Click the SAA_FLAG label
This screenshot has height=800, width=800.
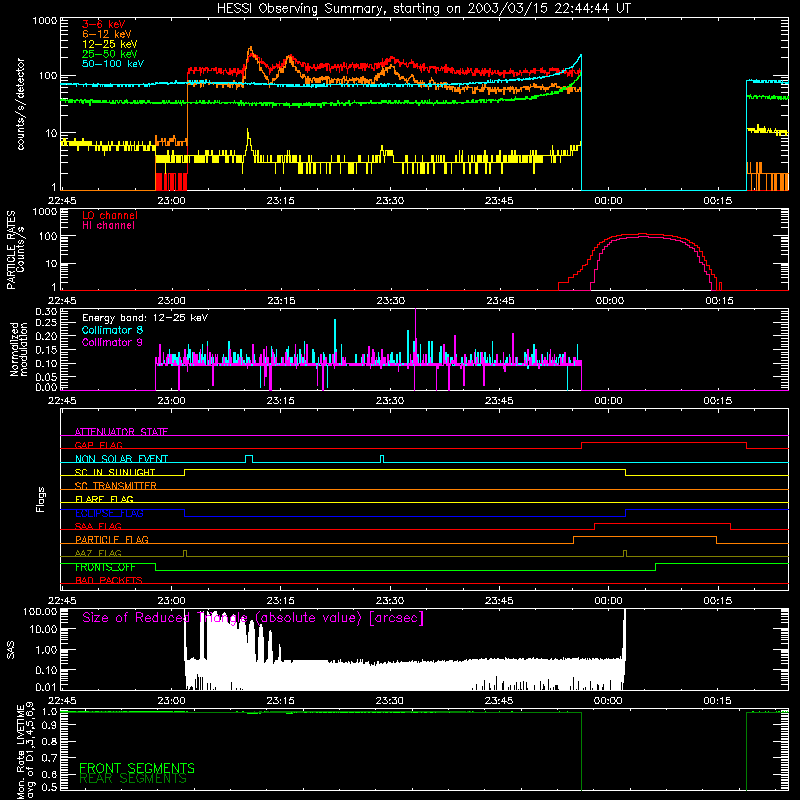point(98,526)
